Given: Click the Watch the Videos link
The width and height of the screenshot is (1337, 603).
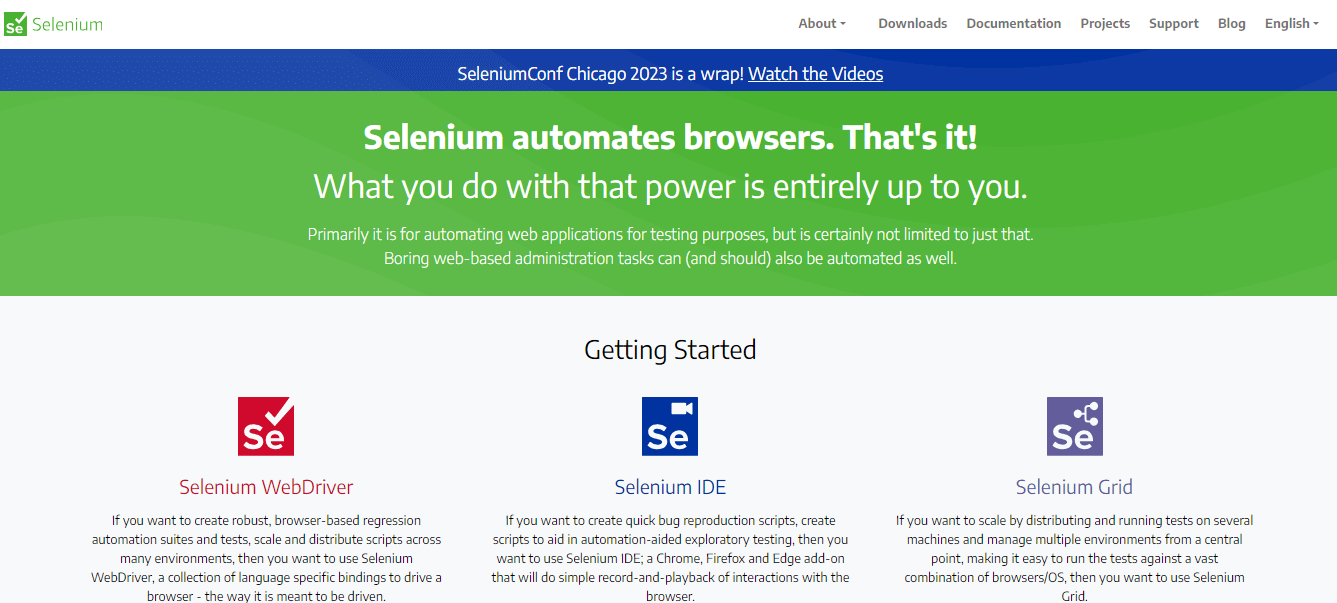Looking at the screenshot, I should tap(815, 73).
